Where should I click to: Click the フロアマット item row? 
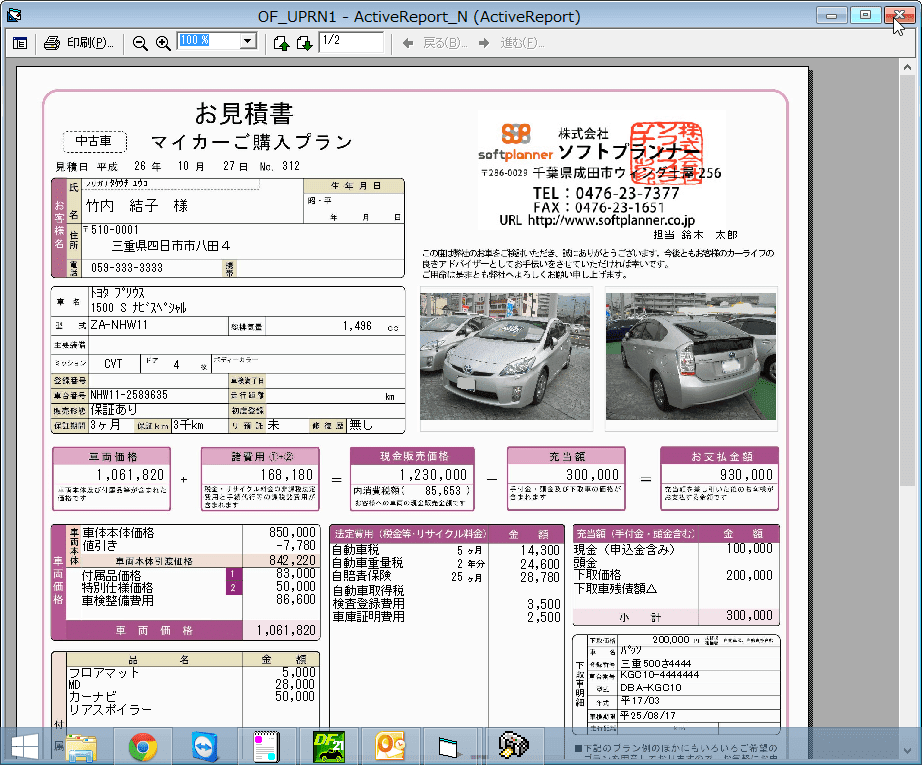192,673
